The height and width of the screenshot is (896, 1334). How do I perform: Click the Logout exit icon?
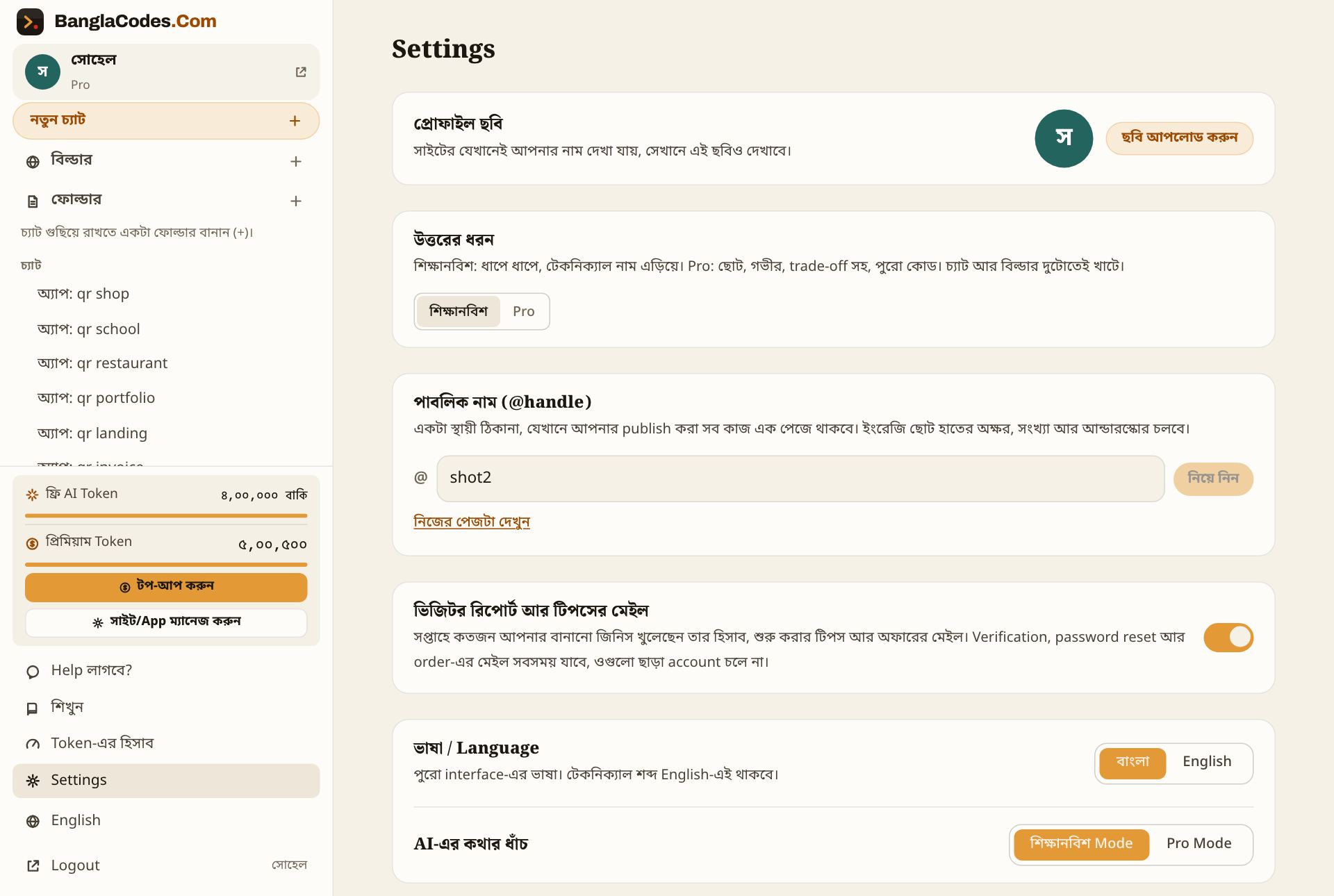coord(33,865)
